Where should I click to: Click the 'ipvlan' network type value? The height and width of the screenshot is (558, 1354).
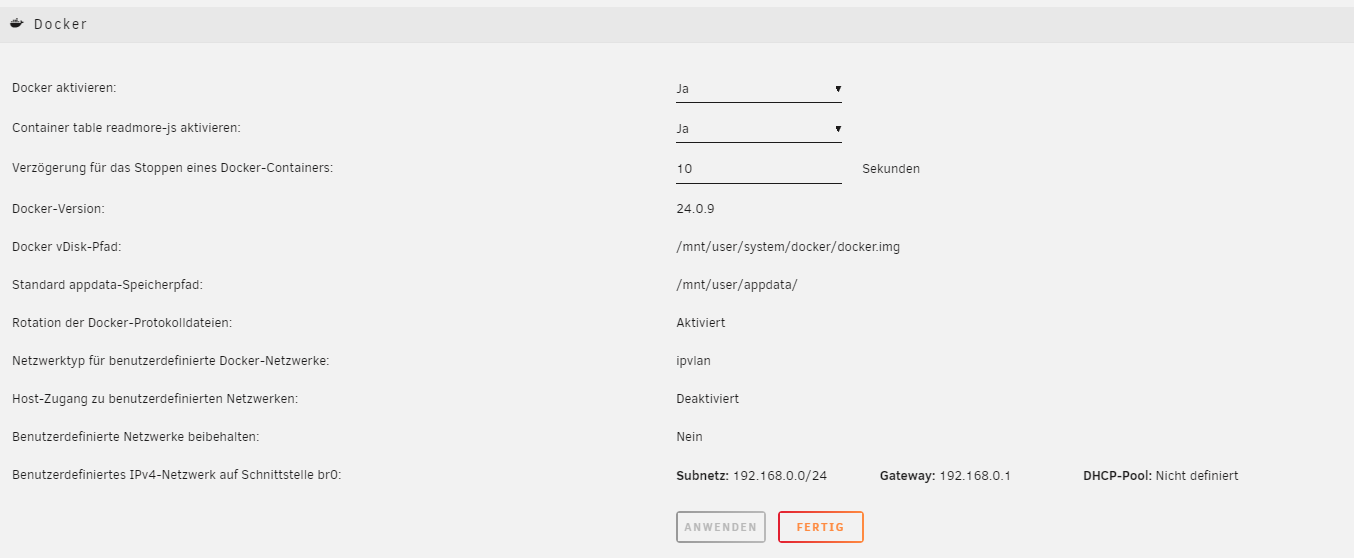[x=694, y=361]
